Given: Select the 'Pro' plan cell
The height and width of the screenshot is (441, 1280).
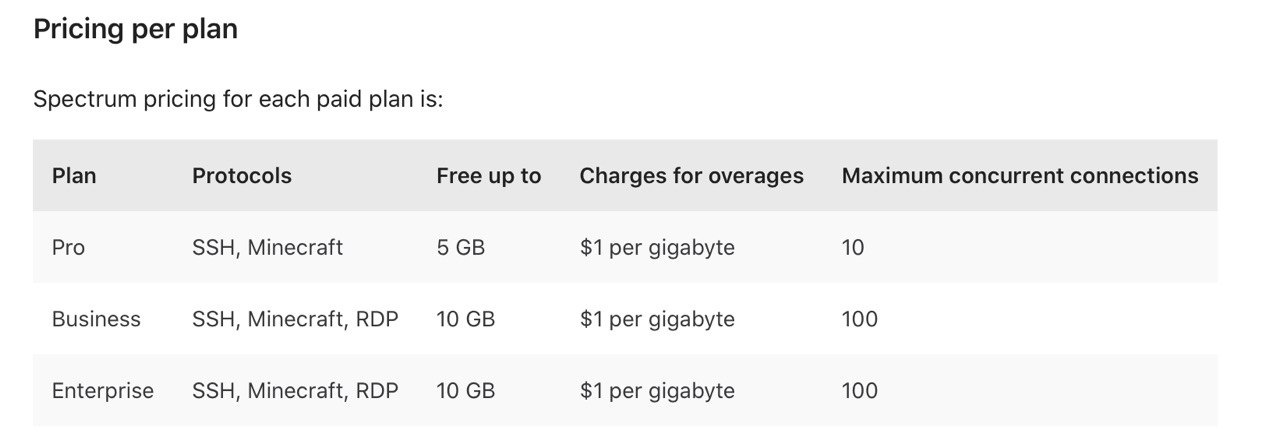Looking at the screenshot, I should (x=68, y=247).
